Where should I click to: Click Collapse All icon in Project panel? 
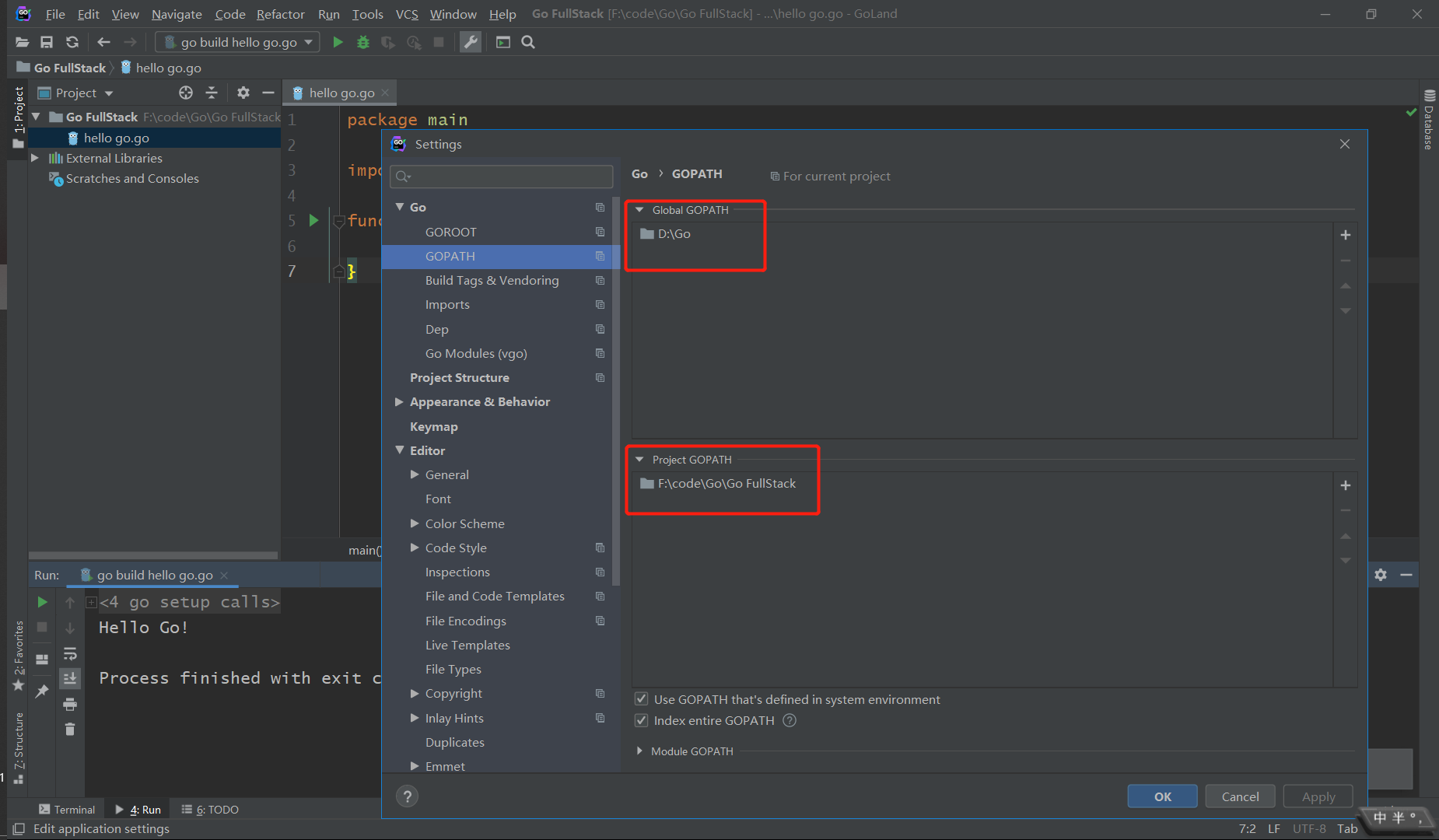tap(212, 93)
